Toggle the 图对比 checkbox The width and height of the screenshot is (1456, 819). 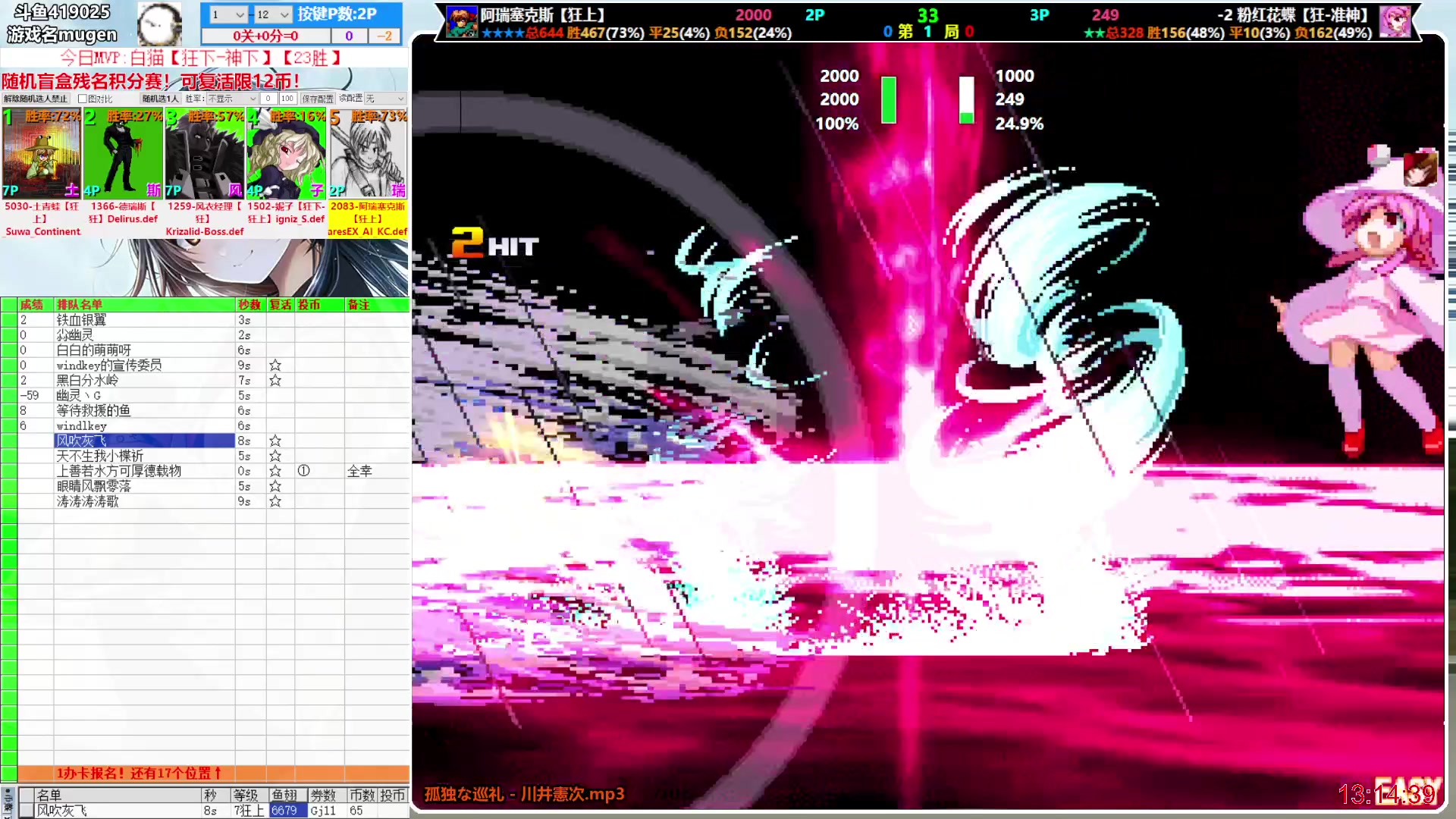83,99
